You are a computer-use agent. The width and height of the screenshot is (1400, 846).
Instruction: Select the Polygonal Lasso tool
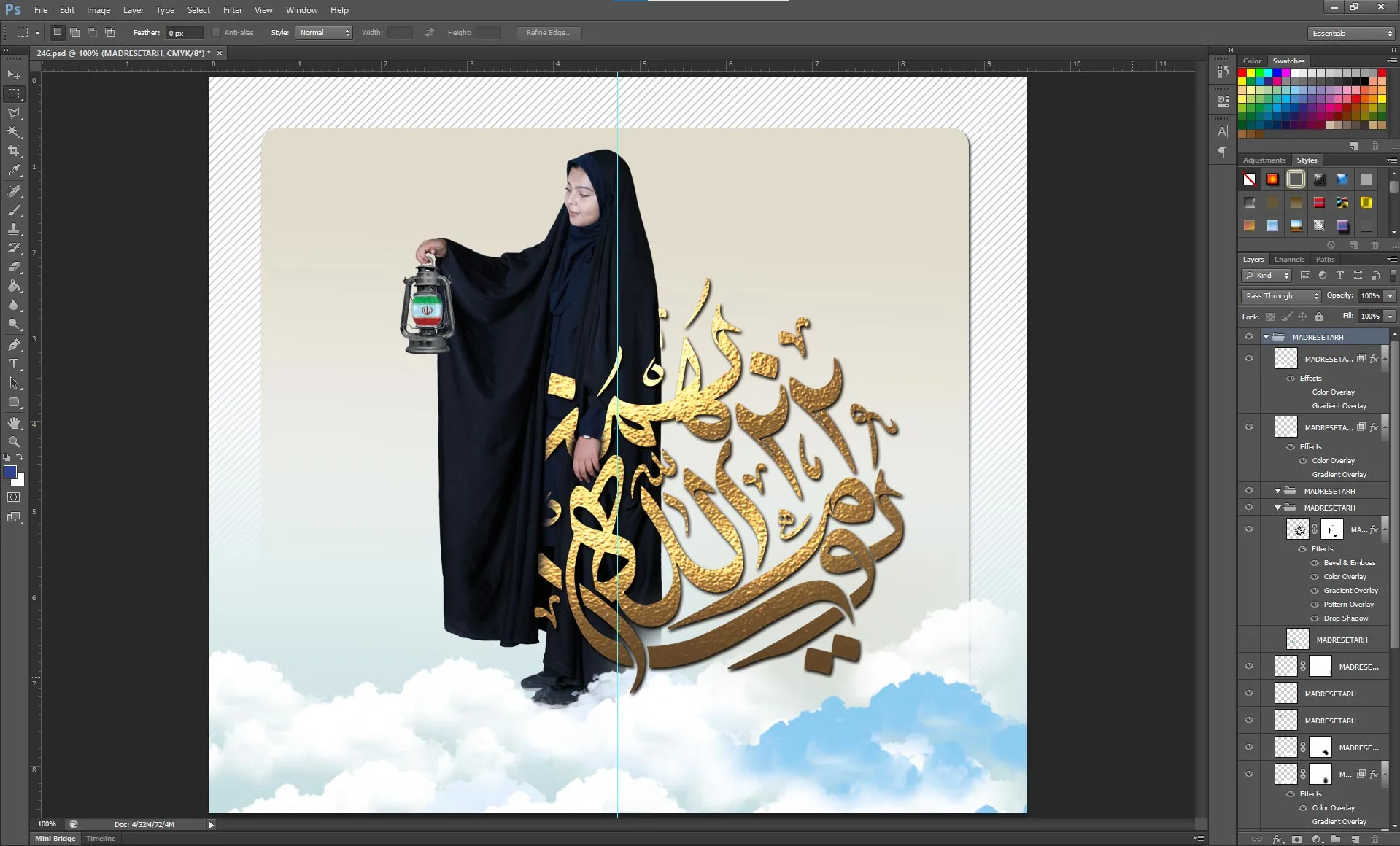pos(14,113)
